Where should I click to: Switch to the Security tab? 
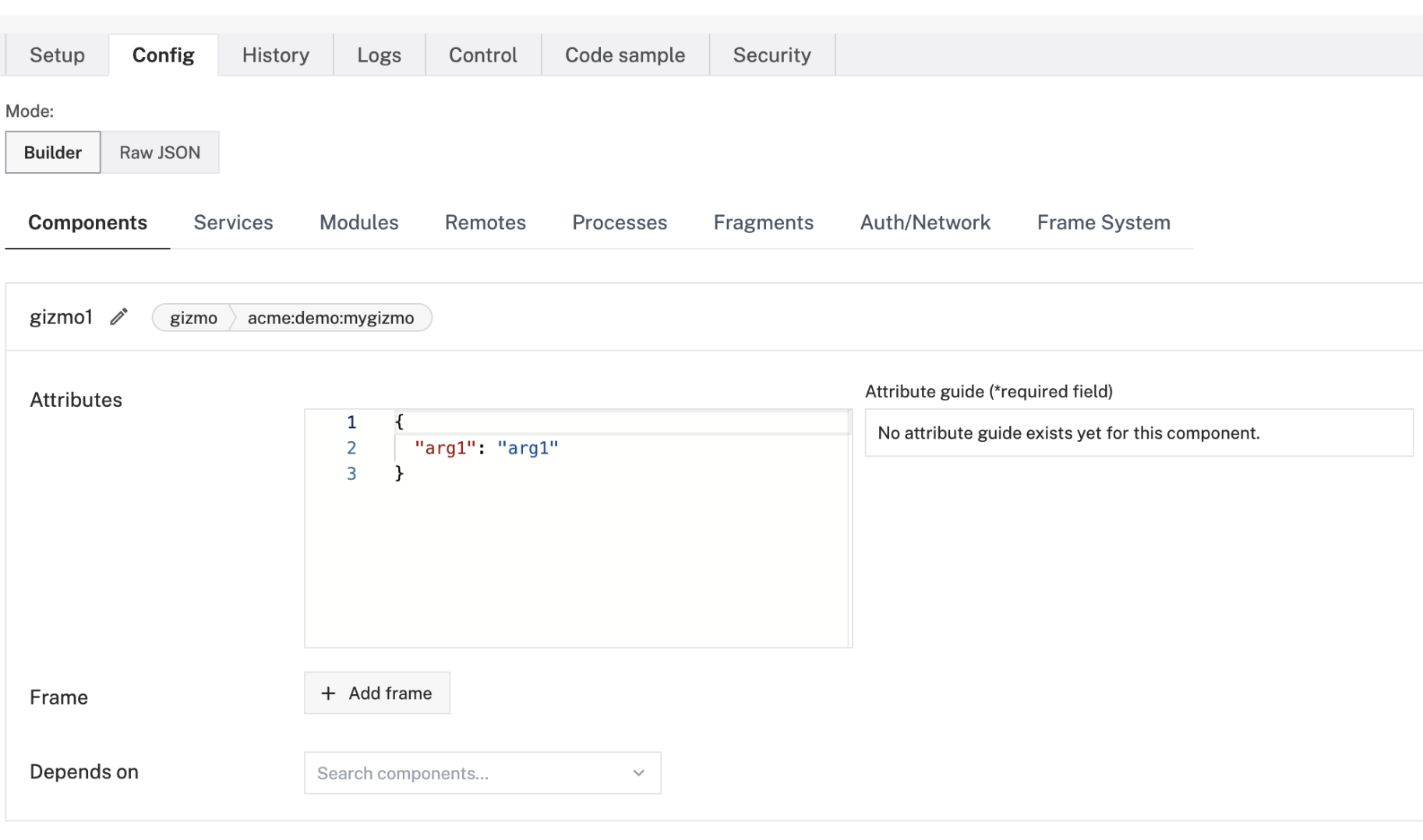(x=772, y=55)
